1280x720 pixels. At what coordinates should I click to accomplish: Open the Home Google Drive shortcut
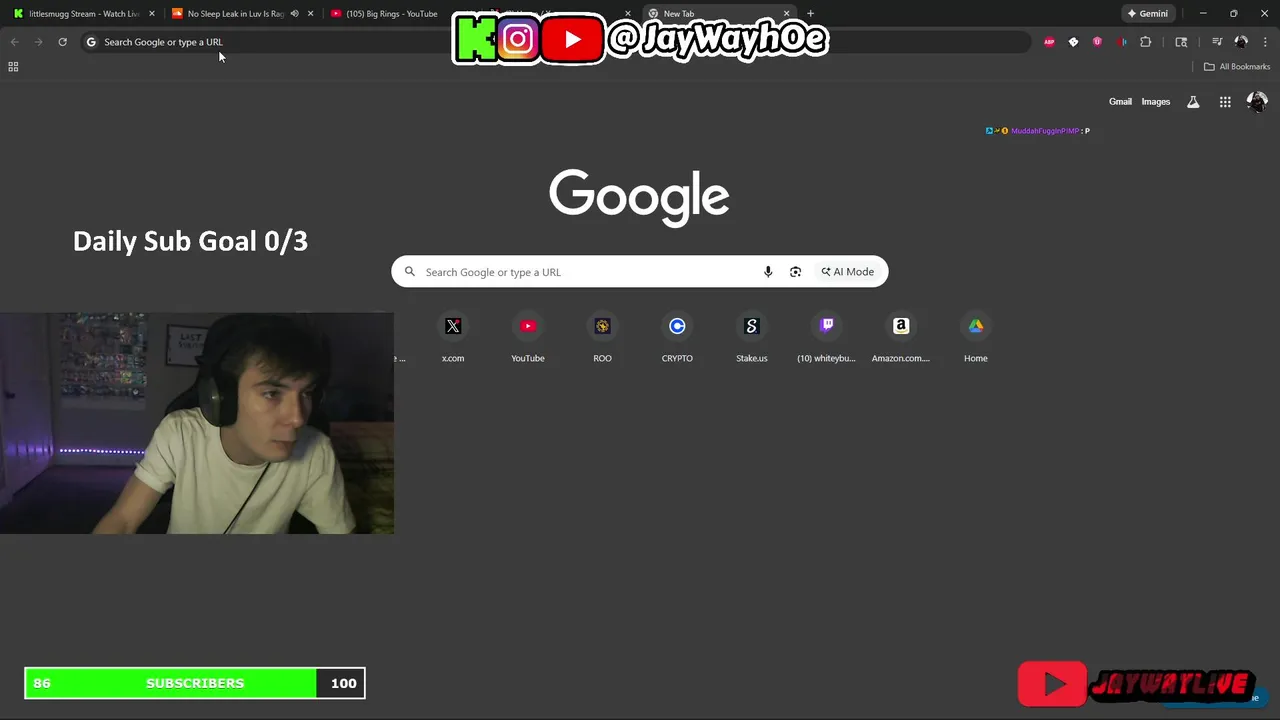(976, 338)
